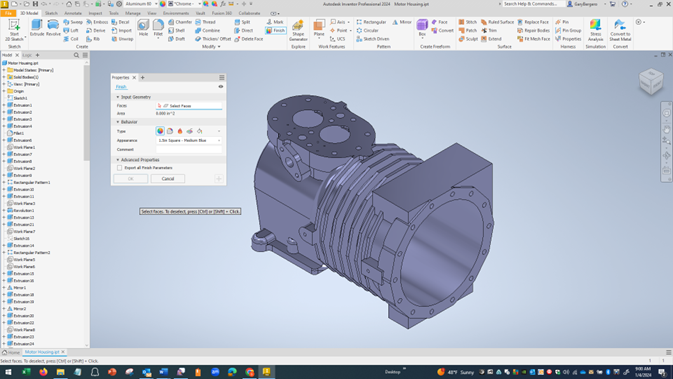This screenshot has width=673, height=379.
Task: Open the Annotate ribbon tab
Action: coord(73,13)
